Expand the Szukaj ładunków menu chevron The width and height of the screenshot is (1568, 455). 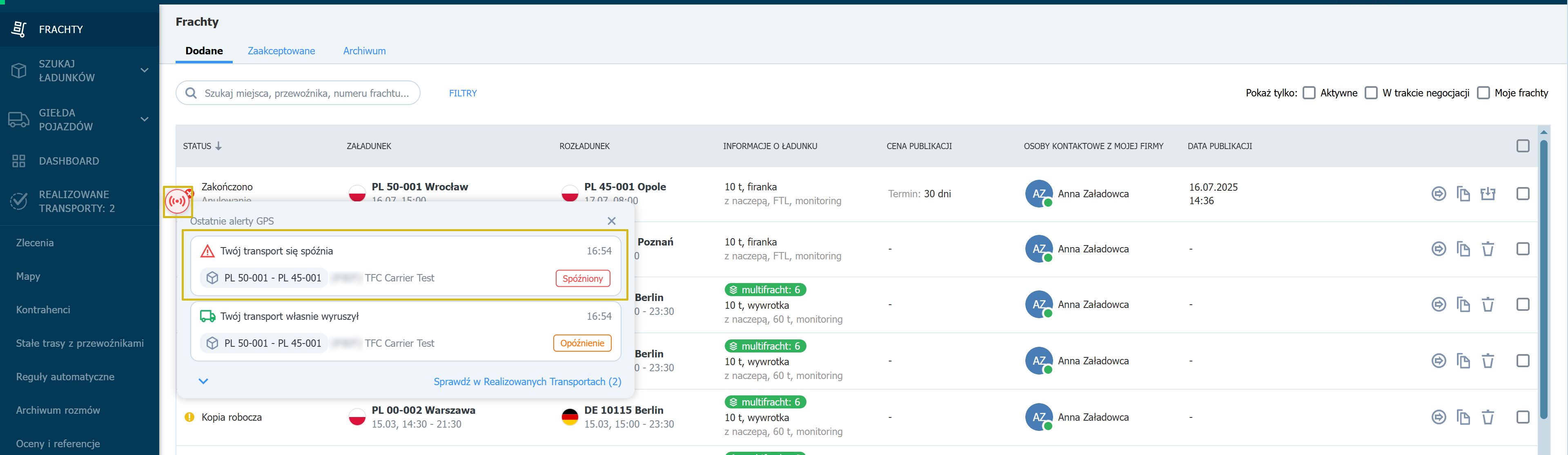click(144, 71)
